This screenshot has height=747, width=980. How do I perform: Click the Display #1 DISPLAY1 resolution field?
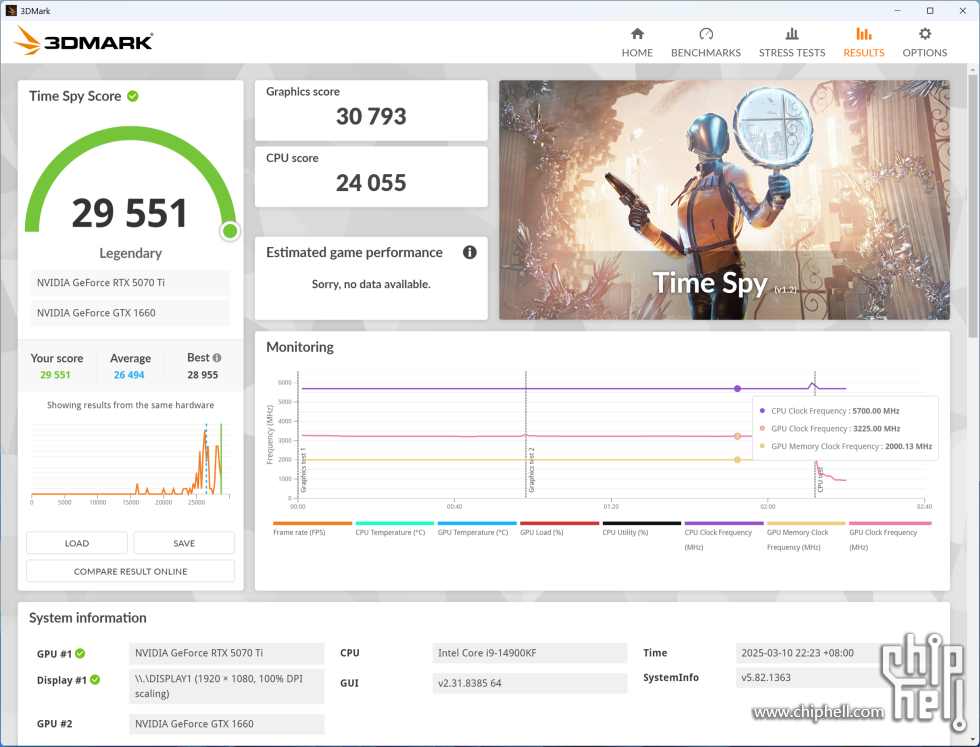[x=227, y=686]
